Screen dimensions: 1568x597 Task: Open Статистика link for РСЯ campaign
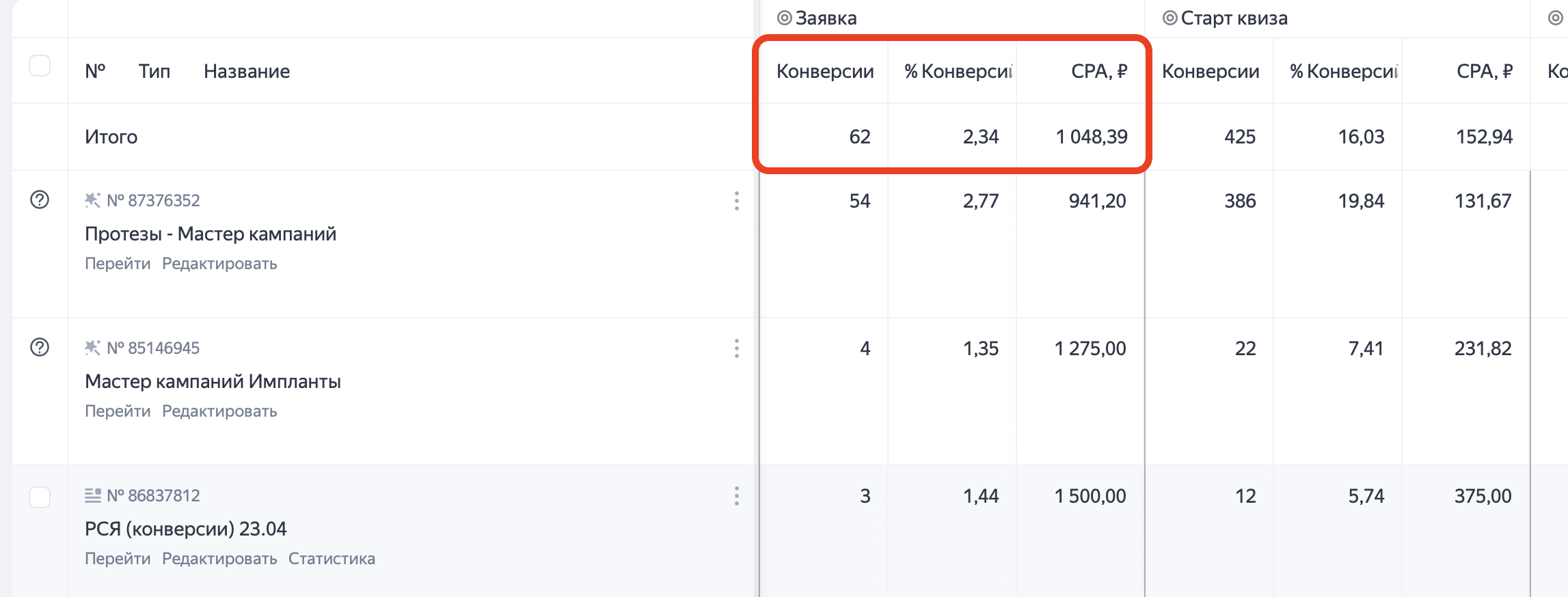click(332, 559)
